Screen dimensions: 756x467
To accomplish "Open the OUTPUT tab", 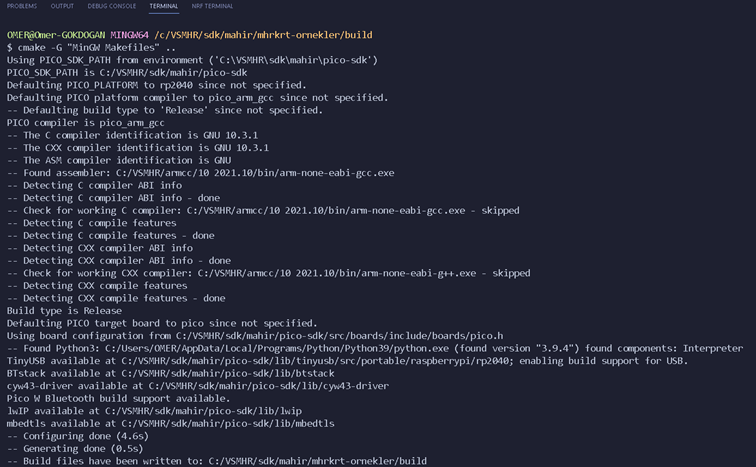I will click(62, 6).
